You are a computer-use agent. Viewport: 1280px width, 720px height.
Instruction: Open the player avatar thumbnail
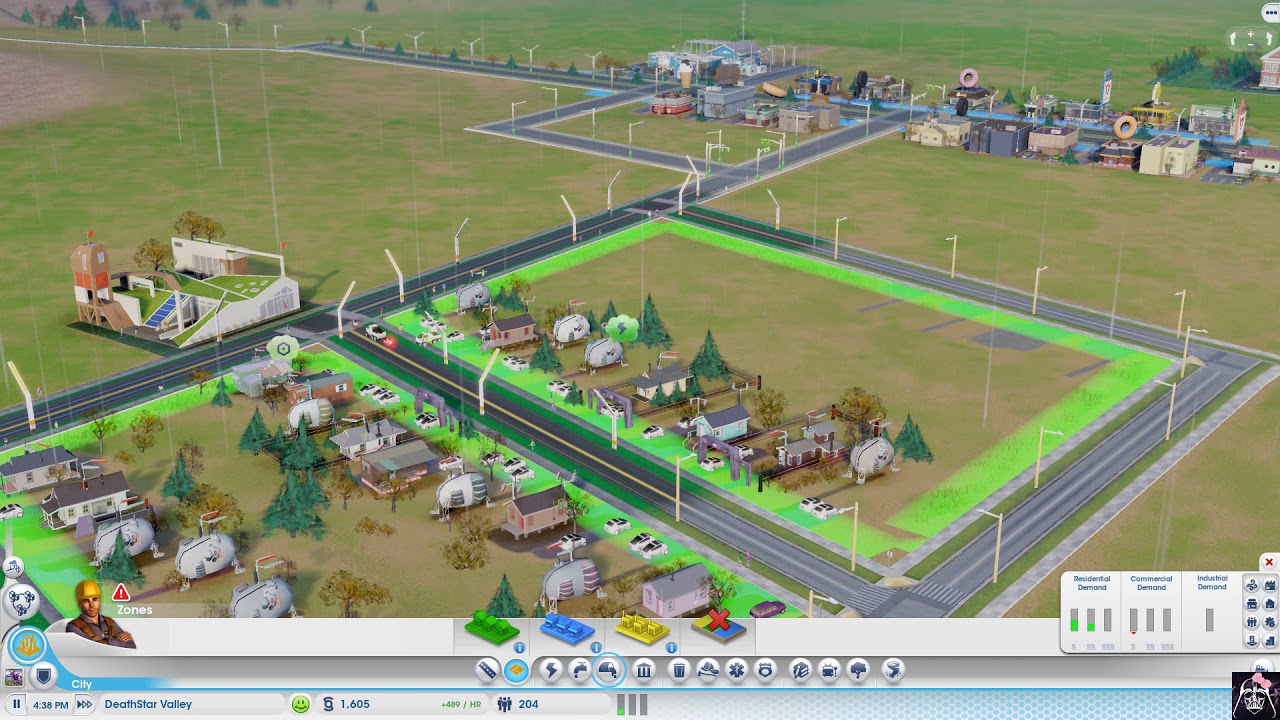coord(13,678)
